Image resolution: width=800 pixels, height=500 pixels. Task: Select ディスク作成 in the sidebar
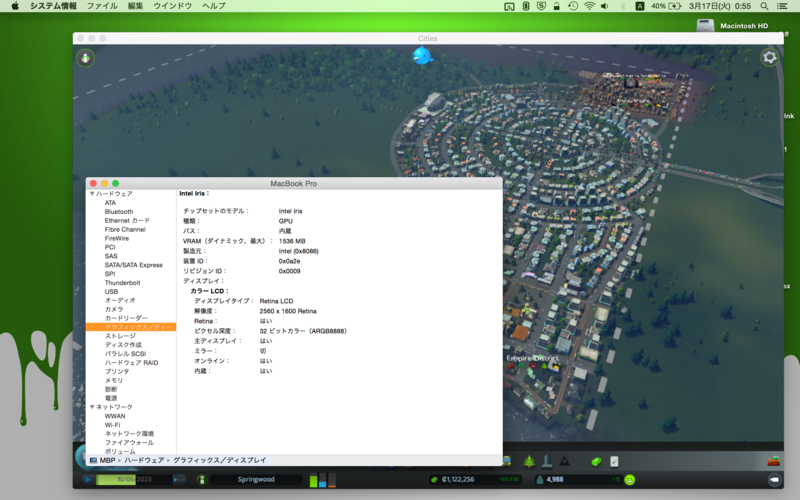[x=123, y=345]
